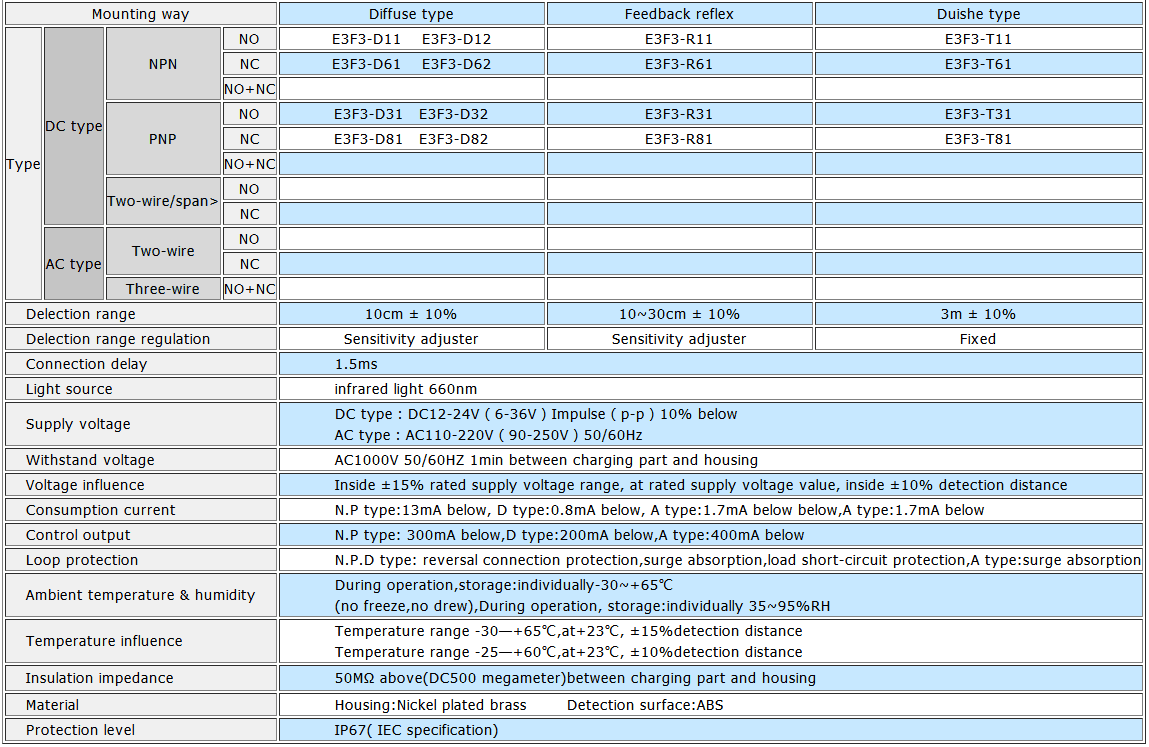Select the '(no freeze,no drew)' humidity line

582,606
